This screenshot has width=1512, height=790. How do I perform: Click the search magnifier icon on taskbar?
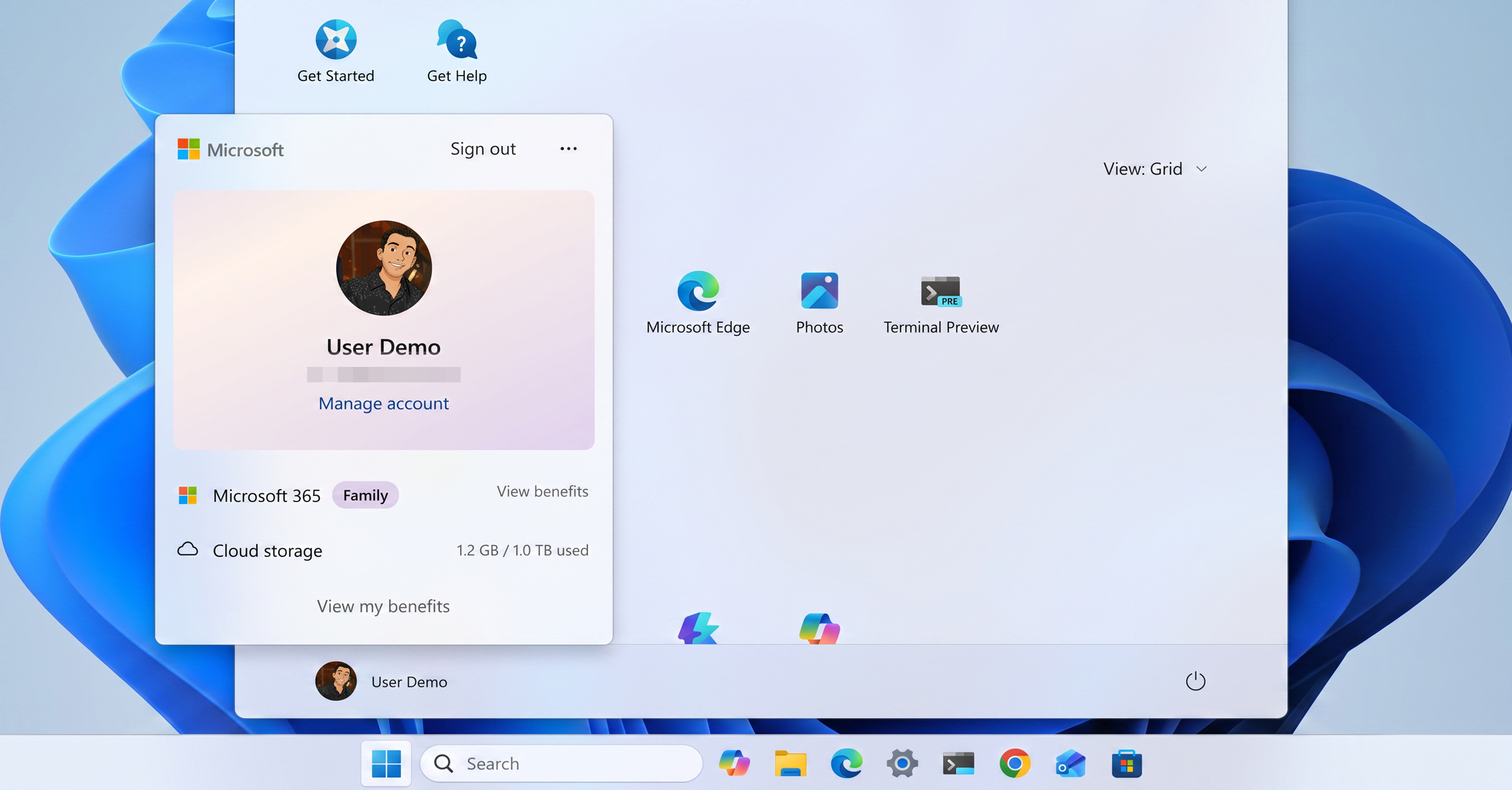click(444, 763)
